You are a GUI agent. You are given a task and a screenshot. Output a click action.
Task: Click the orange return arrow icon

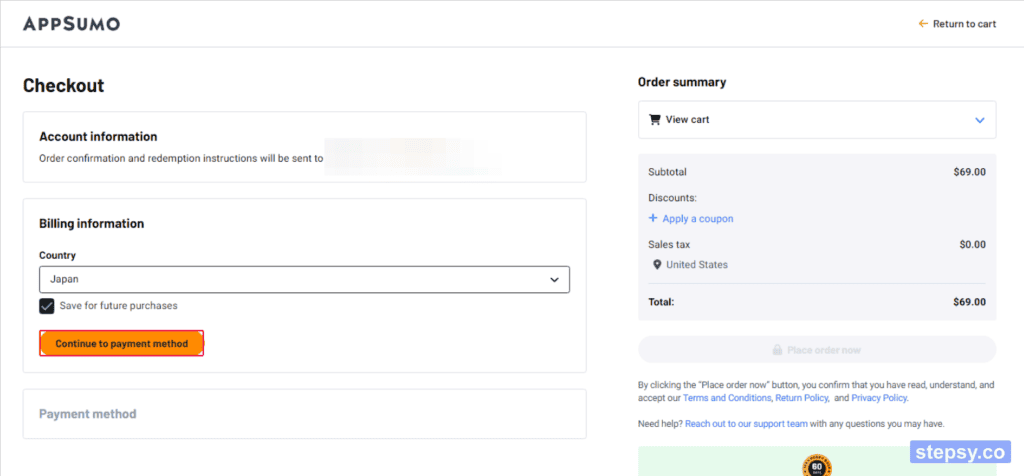(x=923, y=24)
